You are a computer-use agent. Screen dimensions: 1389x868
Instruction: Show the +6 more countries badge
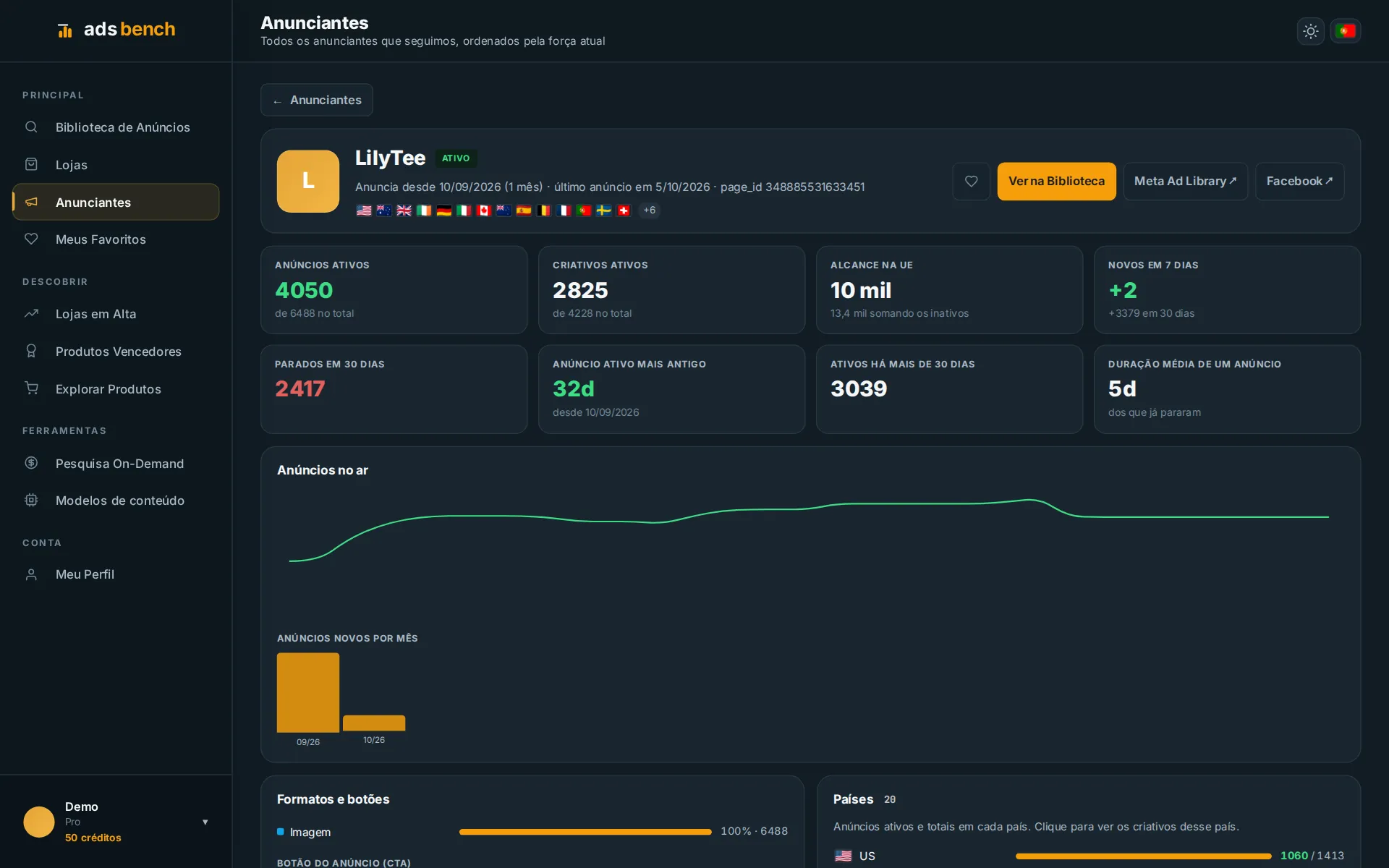649,210
